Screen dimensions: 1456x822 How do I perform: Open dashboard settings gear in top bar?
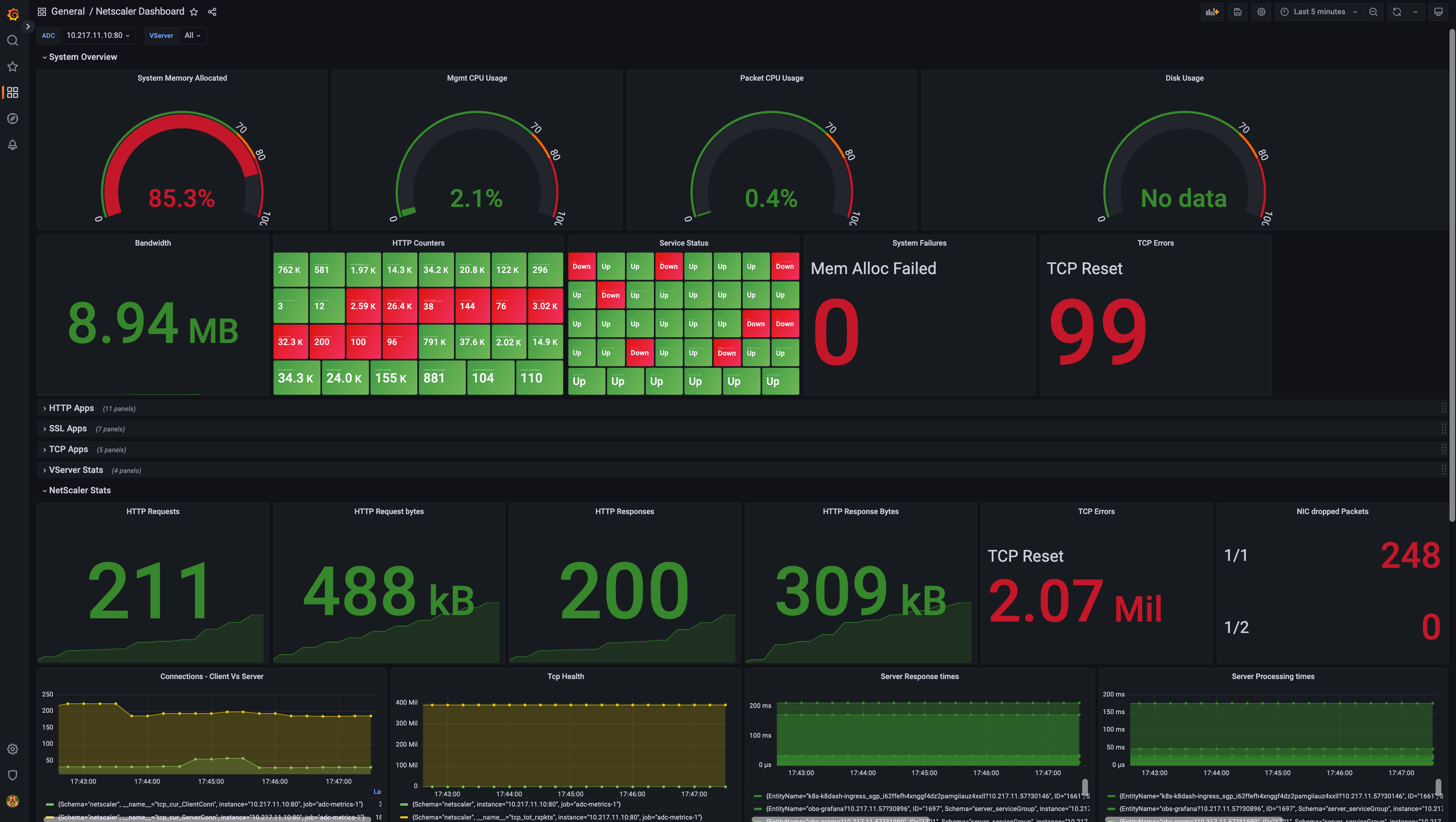1261,12
